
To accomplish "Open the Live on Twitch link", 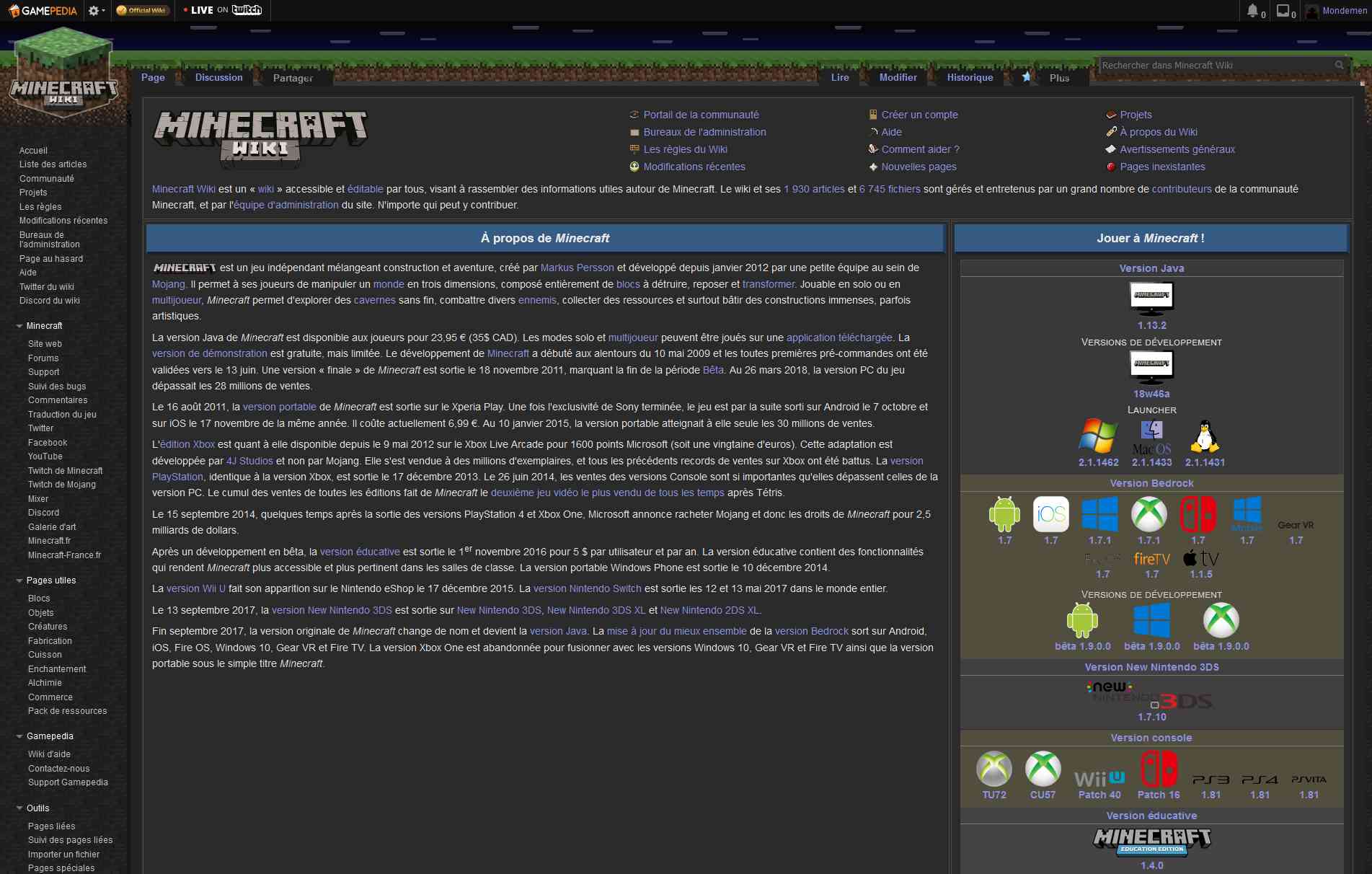I will pyautogui.click(x=222, y=10).
